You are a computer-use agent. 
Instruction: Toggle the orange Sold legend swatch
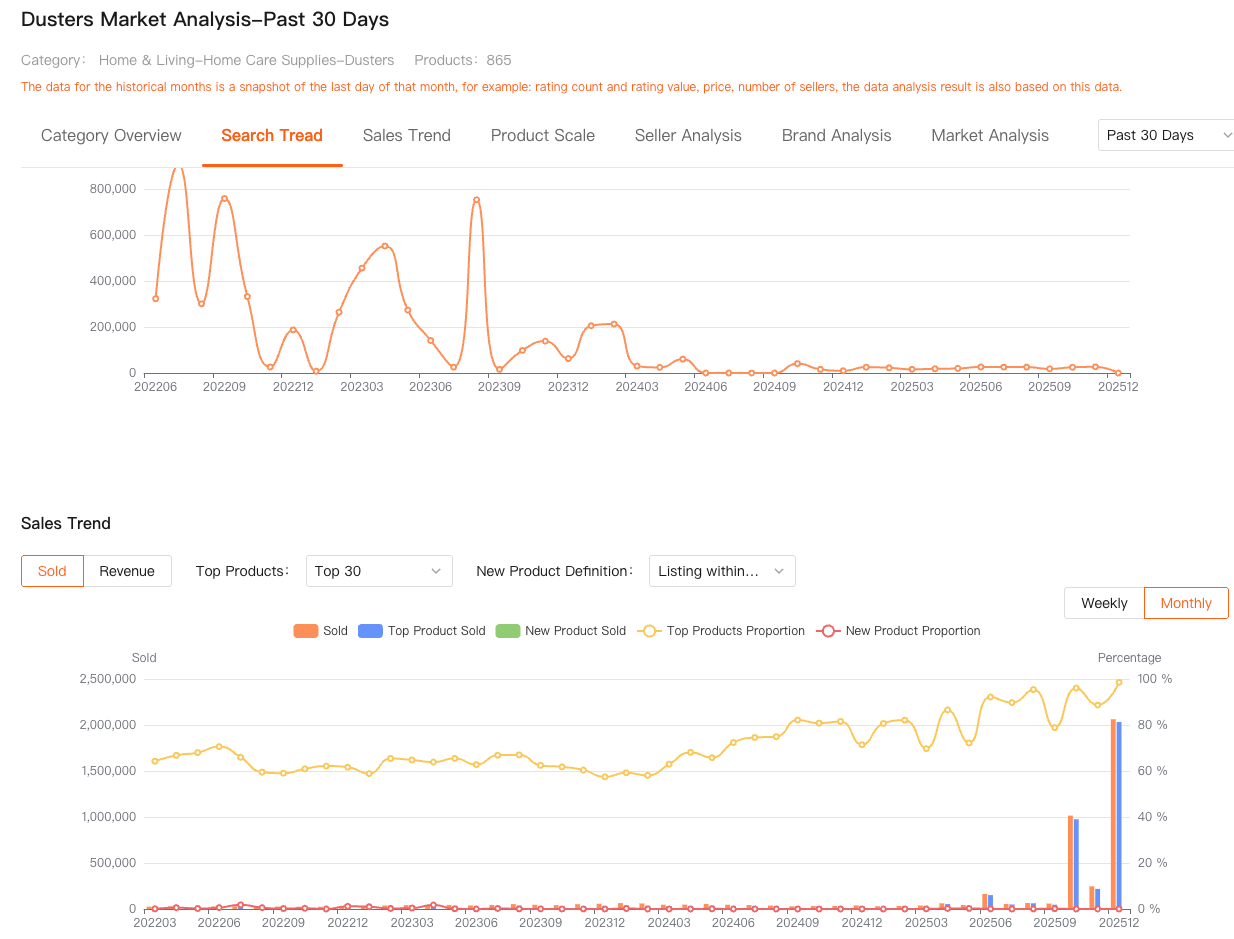[x=305, y=631]
